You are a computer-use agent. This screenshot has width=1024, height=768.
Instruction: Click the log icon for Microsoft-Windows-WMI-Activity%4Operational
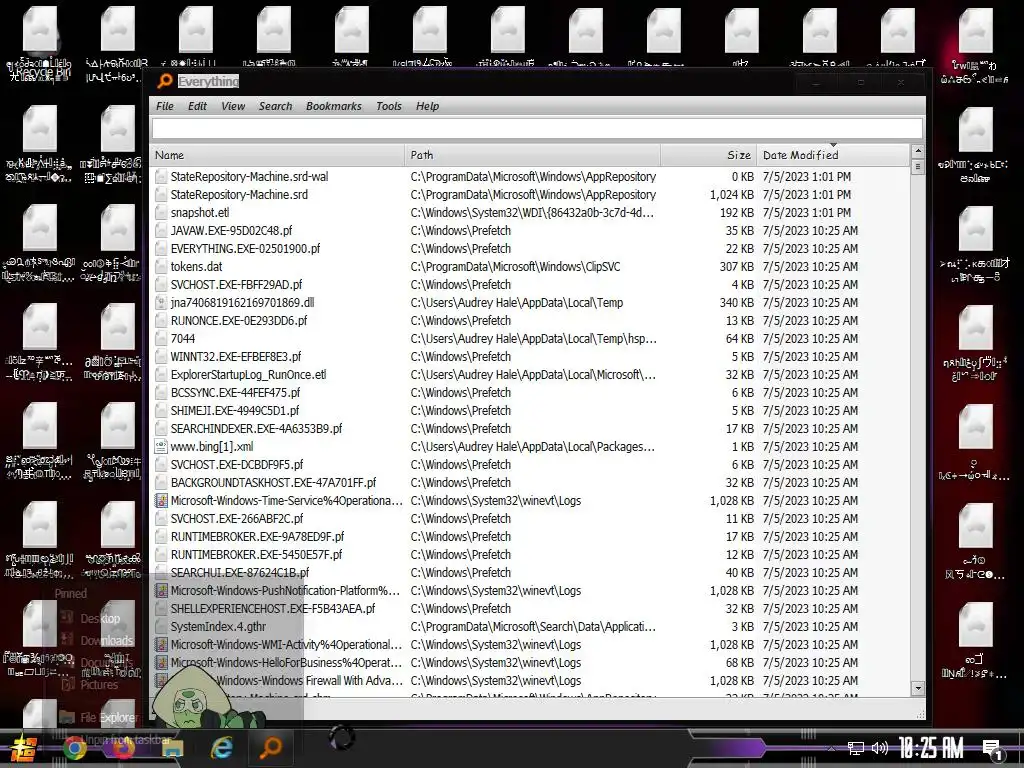[x=161, y=645]
